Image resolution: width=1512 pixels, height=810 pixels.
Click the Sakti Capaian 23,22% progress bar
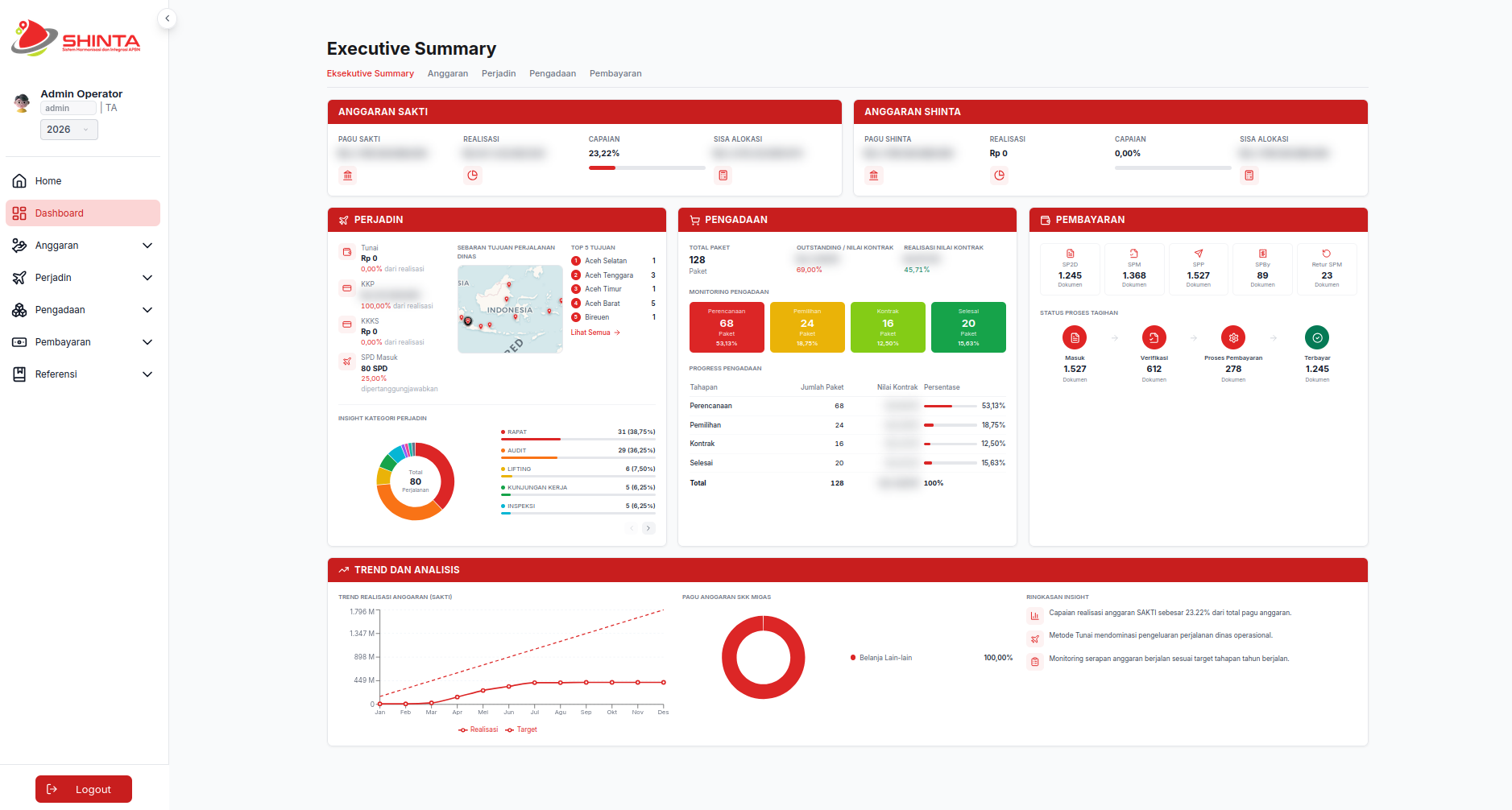tap(647, 167)
